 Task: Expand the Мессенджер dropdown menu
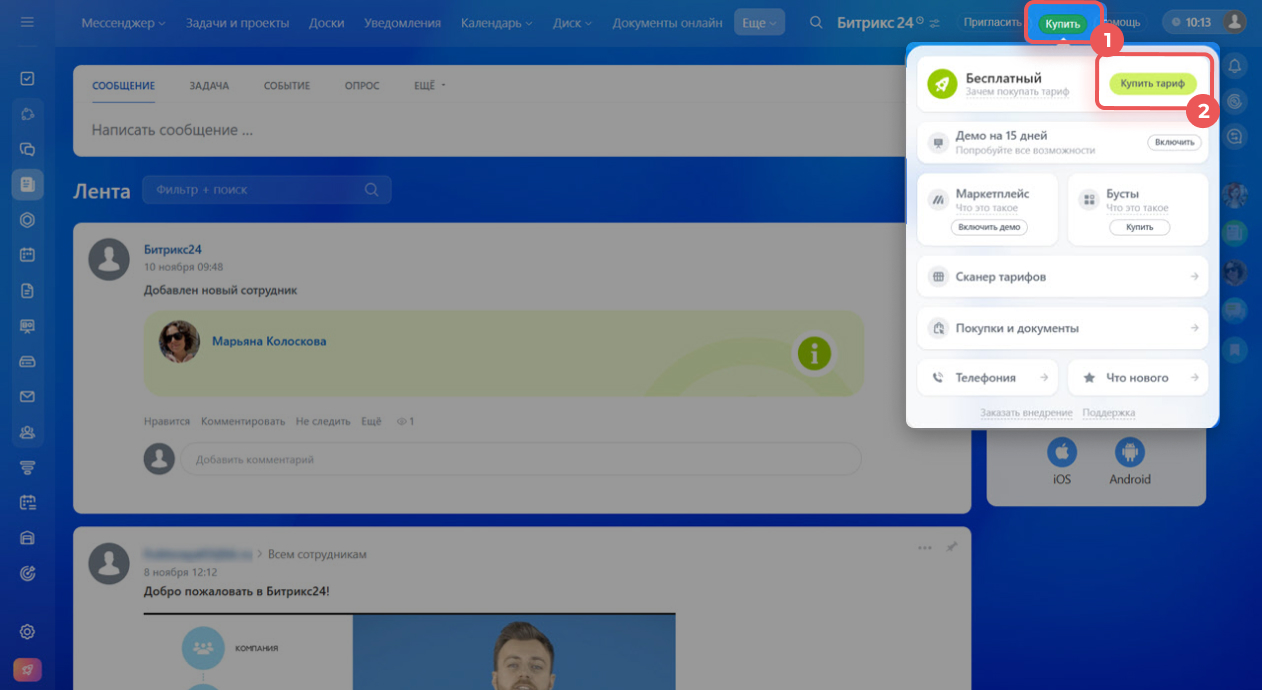click(123, 22)
